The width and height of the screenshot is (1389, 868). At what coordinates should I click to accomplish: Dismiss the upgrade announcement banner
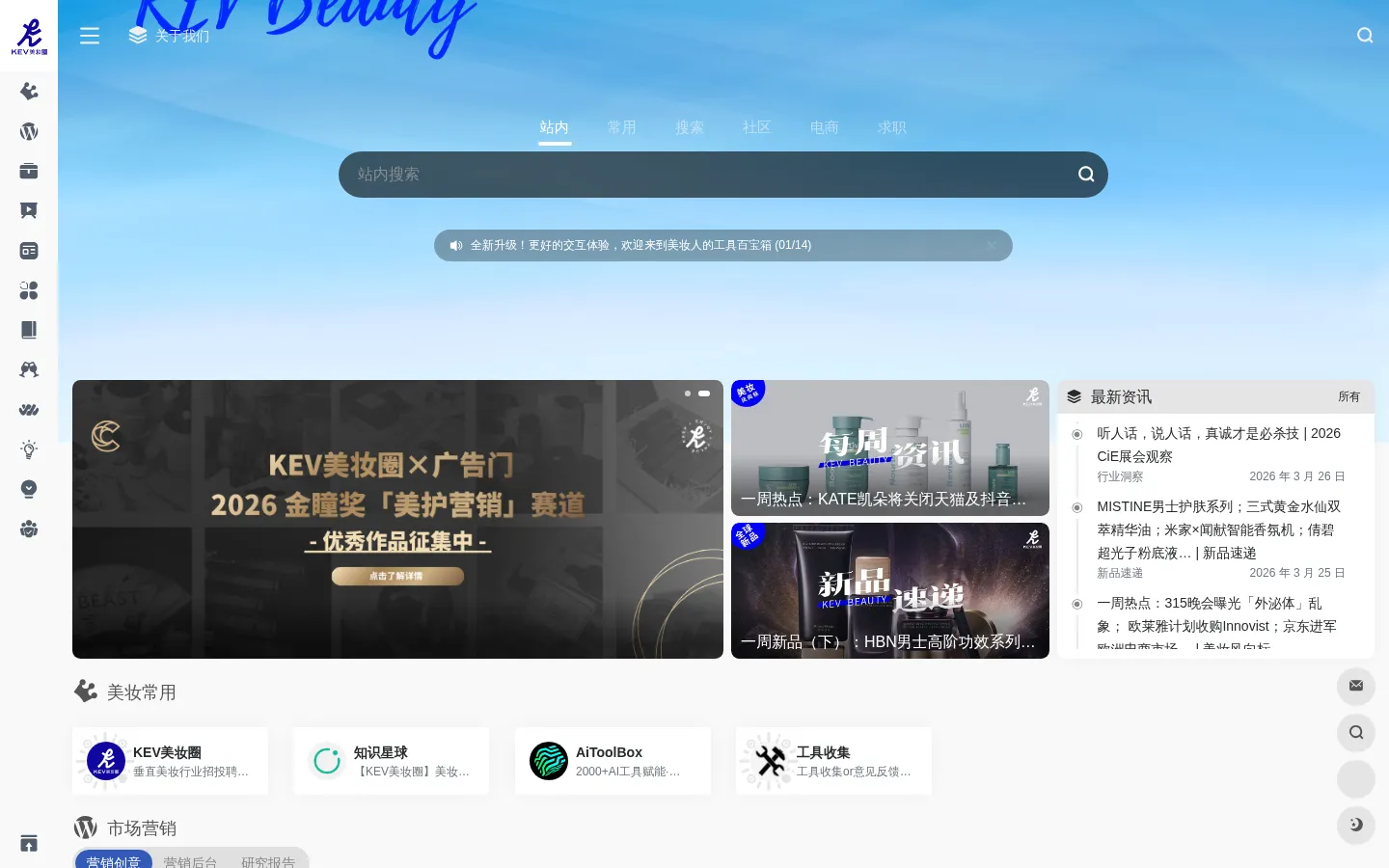point(991,246)
